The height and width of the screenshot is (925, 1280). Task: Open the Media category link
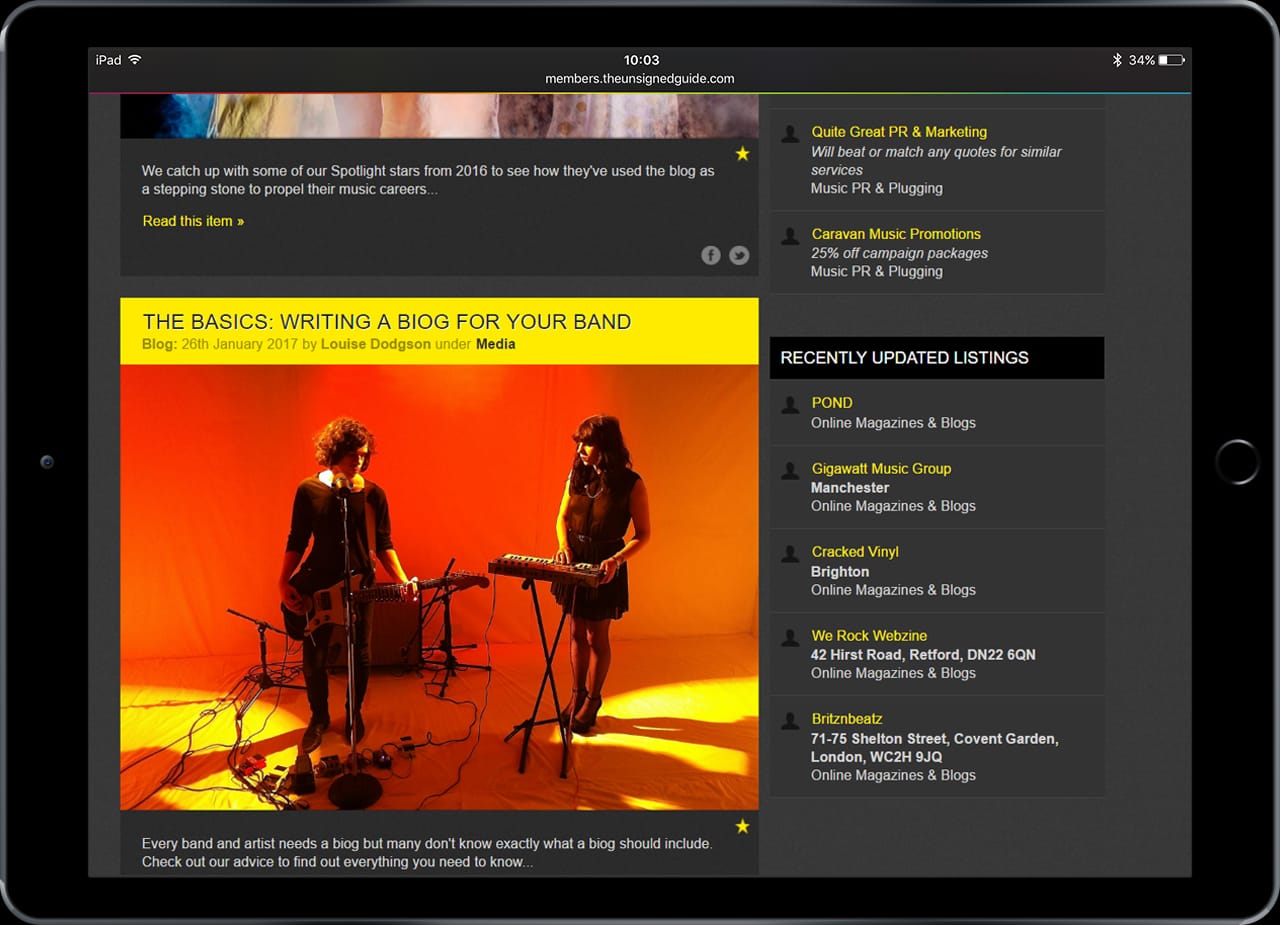(496, 344)
